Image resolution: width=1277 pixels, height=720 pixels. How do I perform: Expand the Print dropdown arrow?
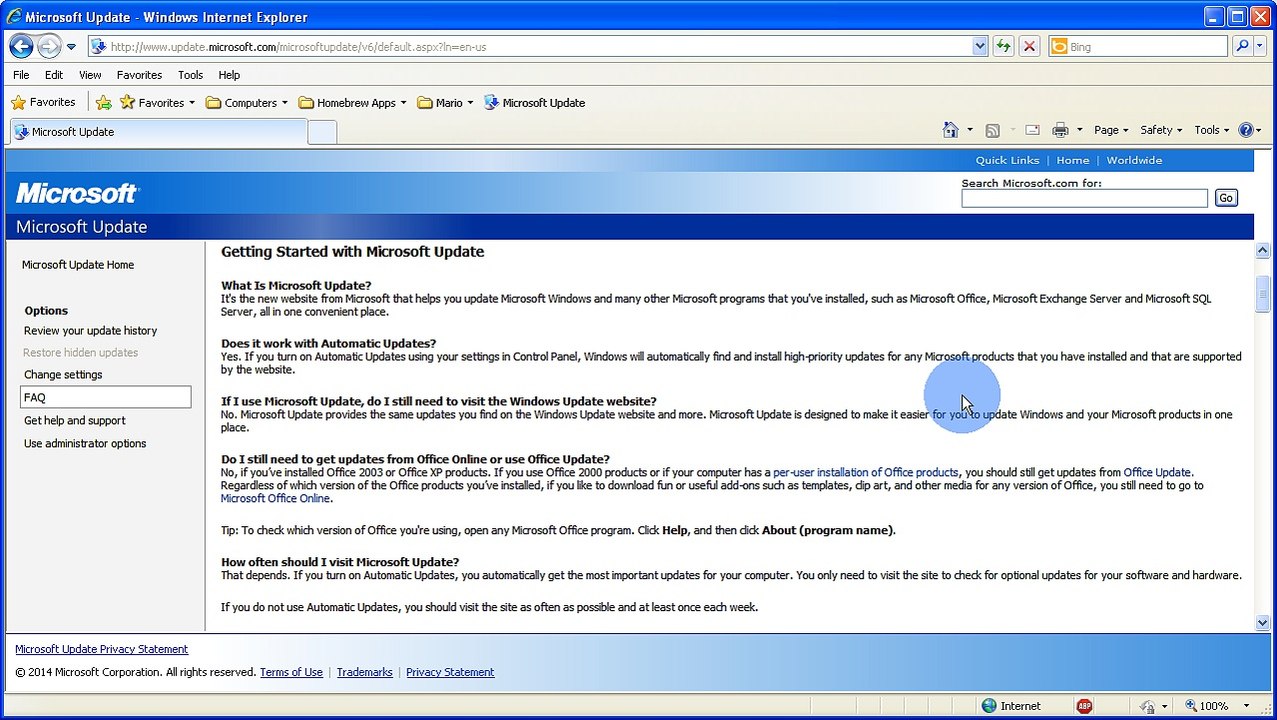1079,130
